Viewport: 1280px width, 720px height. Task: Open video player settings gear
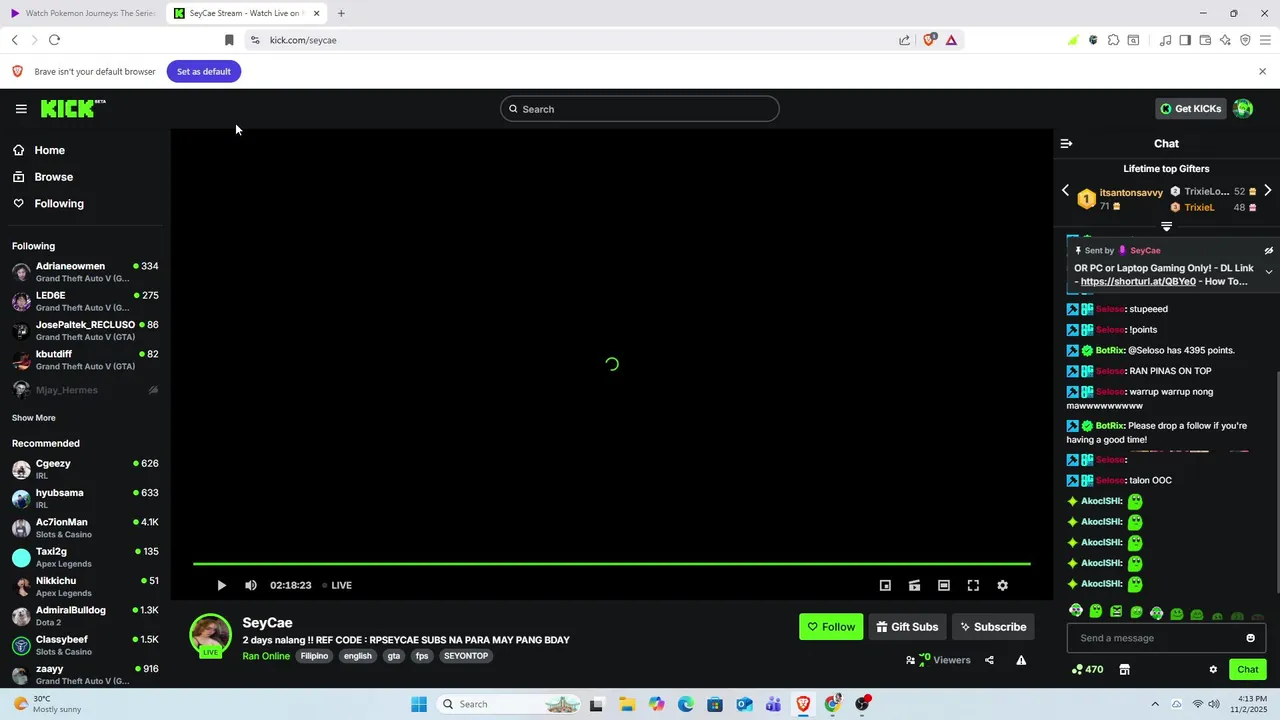click(1002, 585)
